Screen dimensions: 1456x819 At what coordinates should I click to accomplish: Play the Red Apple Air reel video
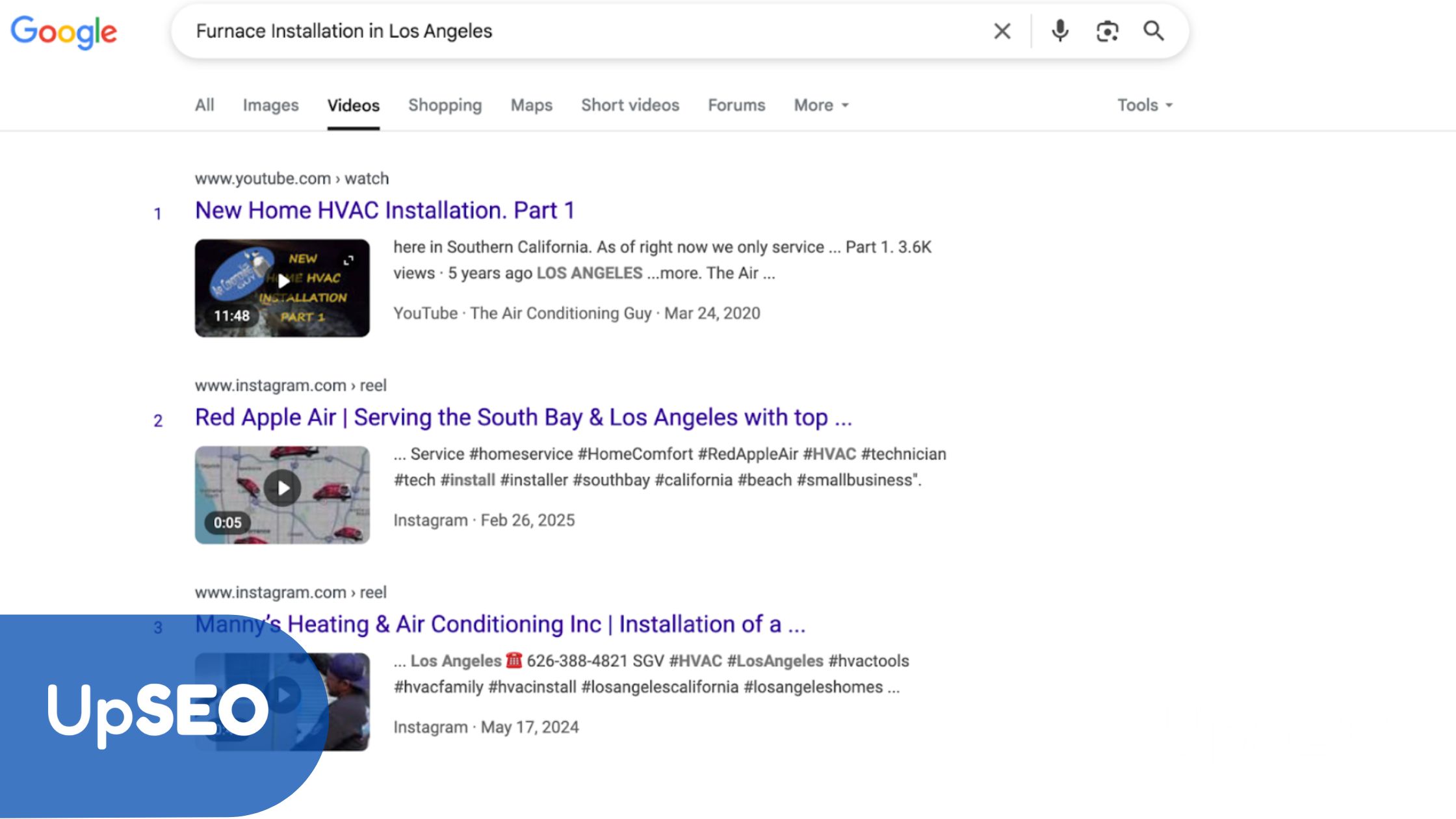[x=283, y=488]
